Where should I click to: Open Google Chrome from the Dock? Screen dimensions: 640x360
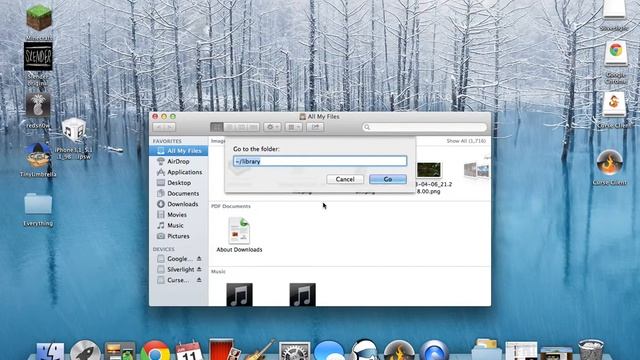(x=155, y=351)
